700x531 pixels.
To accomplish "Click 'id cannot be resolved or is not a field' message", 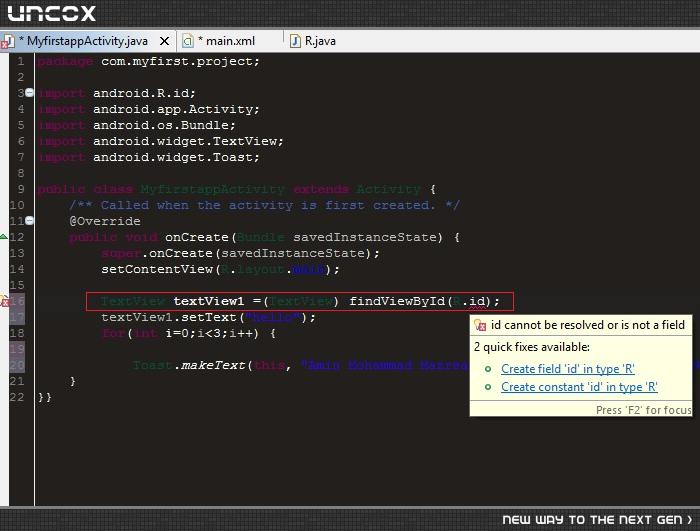I will coord(588,325).
